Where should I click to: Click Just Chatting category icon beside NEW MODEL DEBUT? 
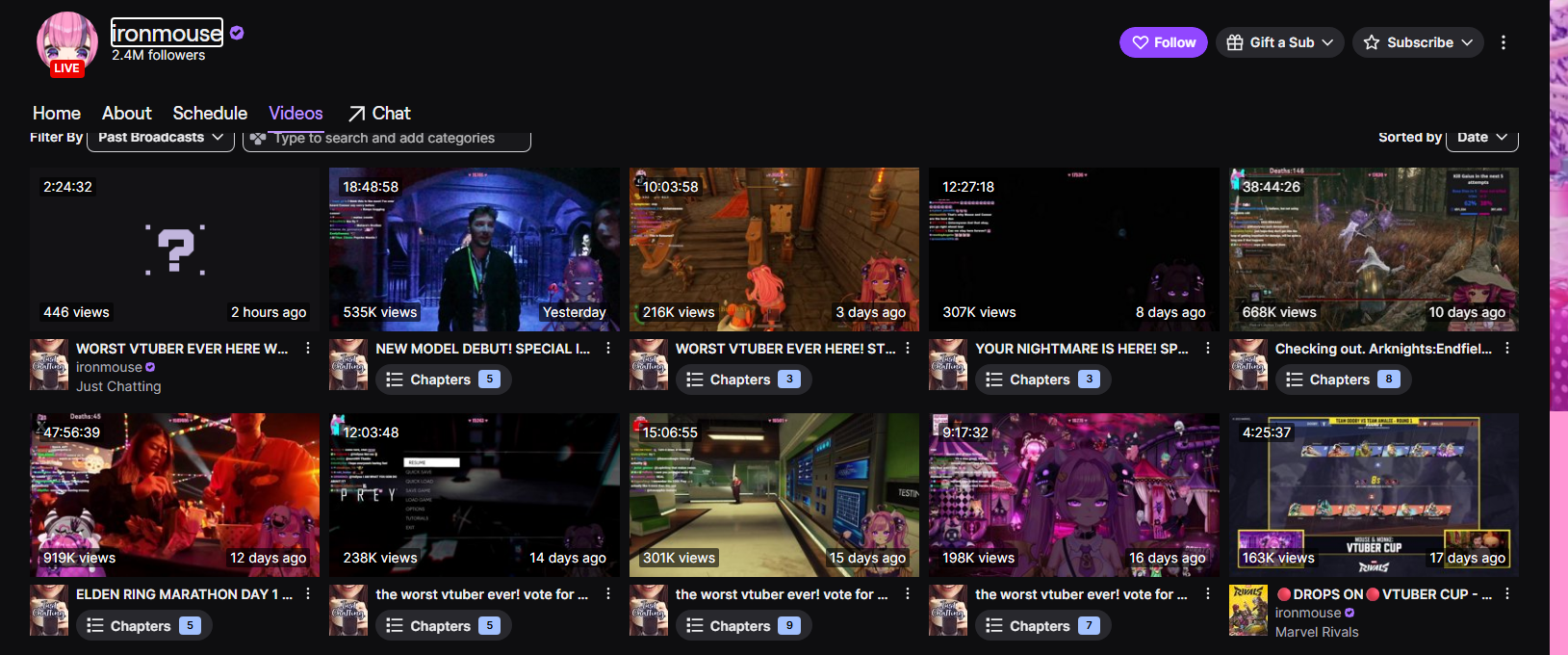point(348,364)
